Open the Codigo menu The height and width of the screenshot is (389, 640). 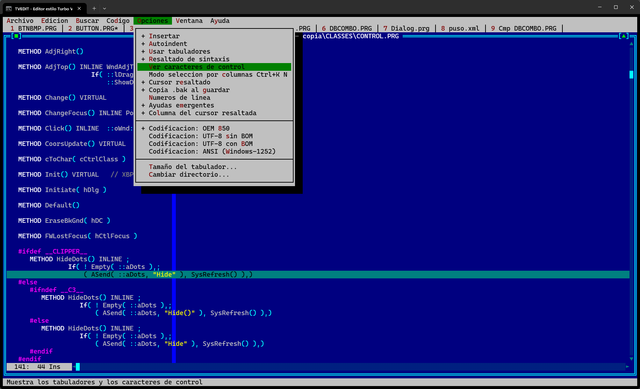click(118, 21)
